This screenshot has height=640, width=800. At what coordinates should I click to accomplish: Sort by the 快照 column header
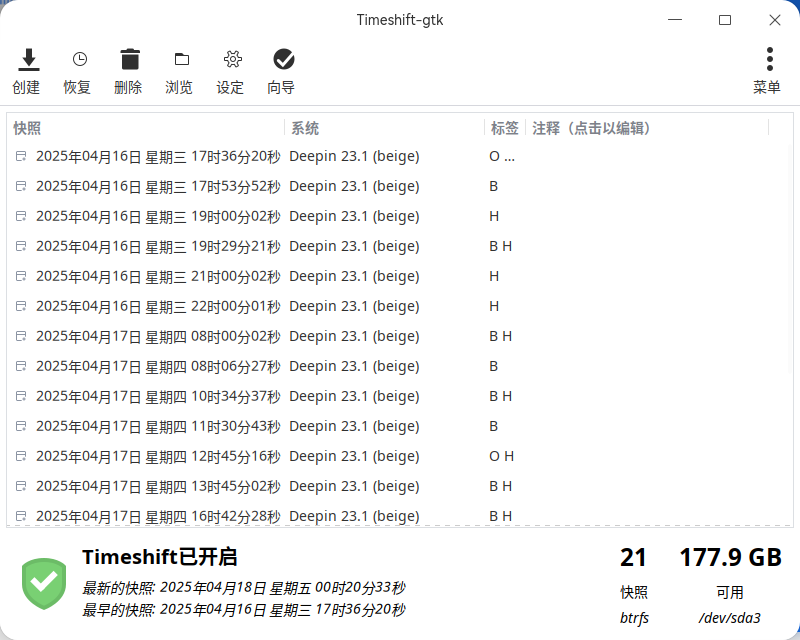coord(146,128)
